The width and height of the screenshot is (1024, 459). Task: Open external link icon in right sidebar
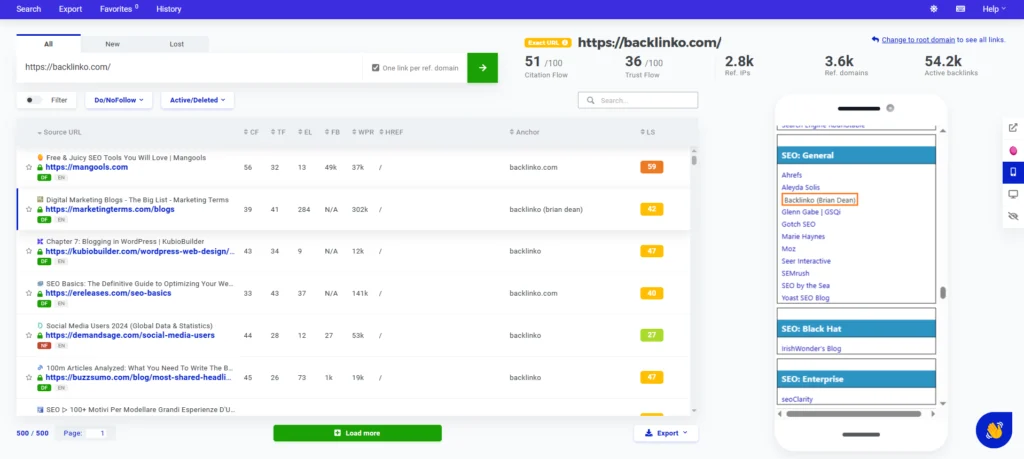(x=1013, y=128)
